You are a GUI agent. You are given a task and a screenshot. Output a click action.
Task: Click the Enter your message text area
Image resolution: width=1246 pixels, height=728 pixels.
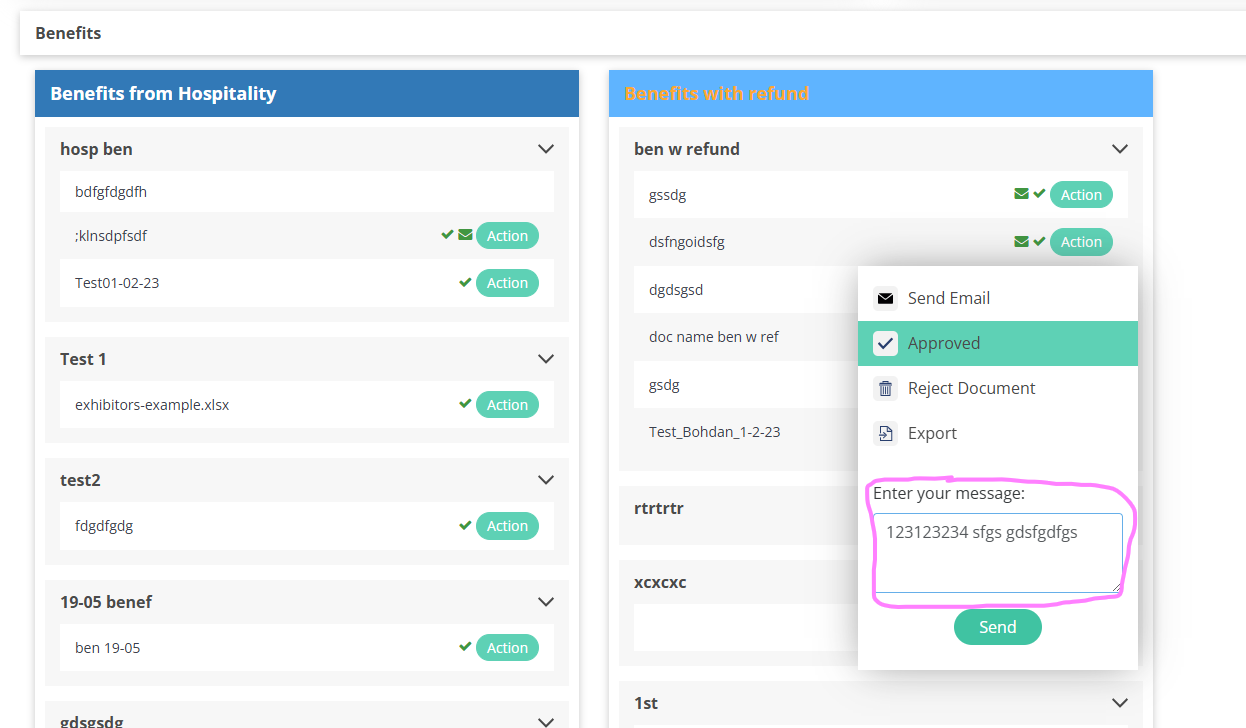(x=997, y=553)
